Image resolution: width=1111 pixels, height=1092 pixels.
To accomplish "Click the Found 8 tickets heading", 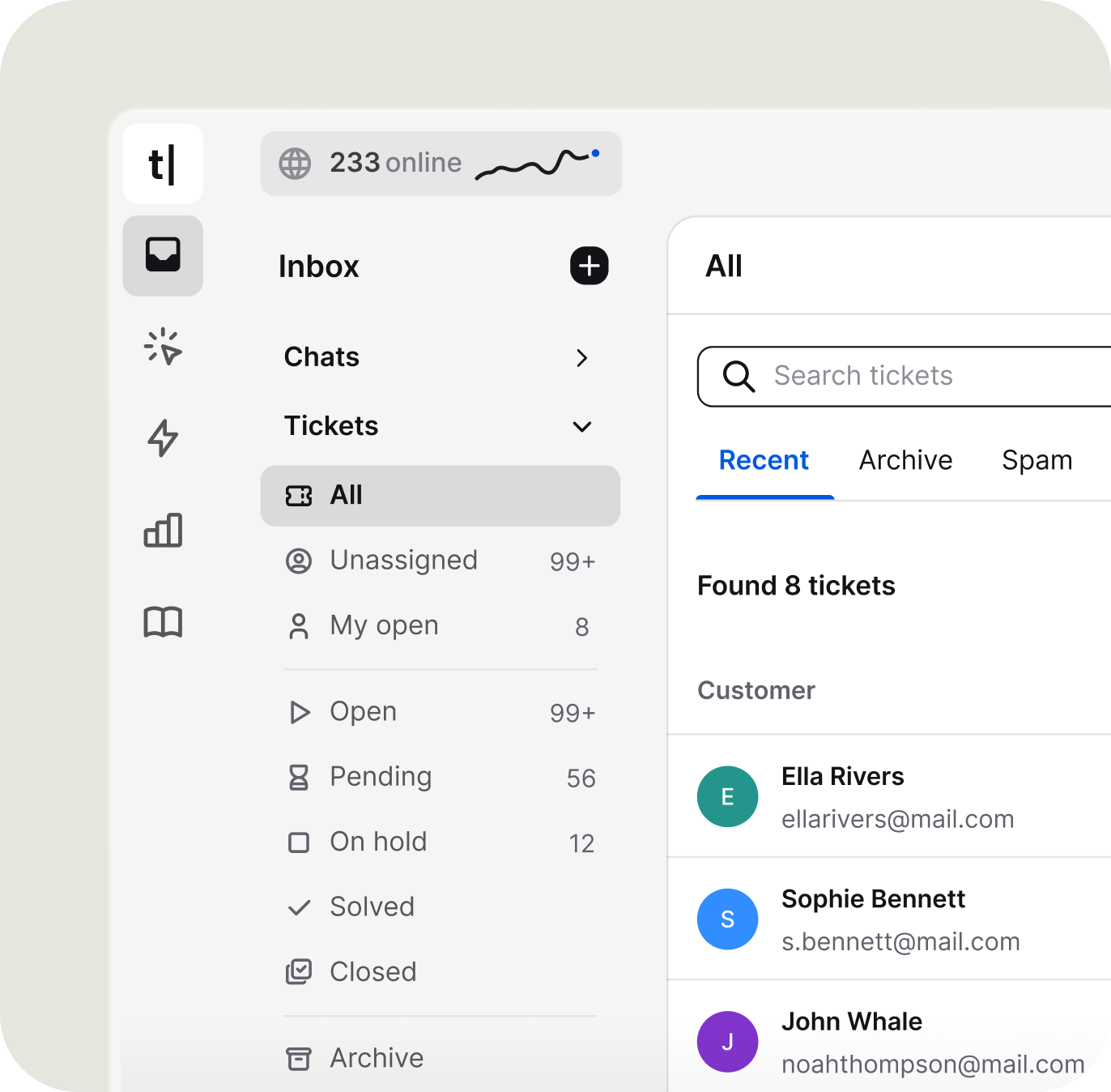I will click(x=796, y=585).
